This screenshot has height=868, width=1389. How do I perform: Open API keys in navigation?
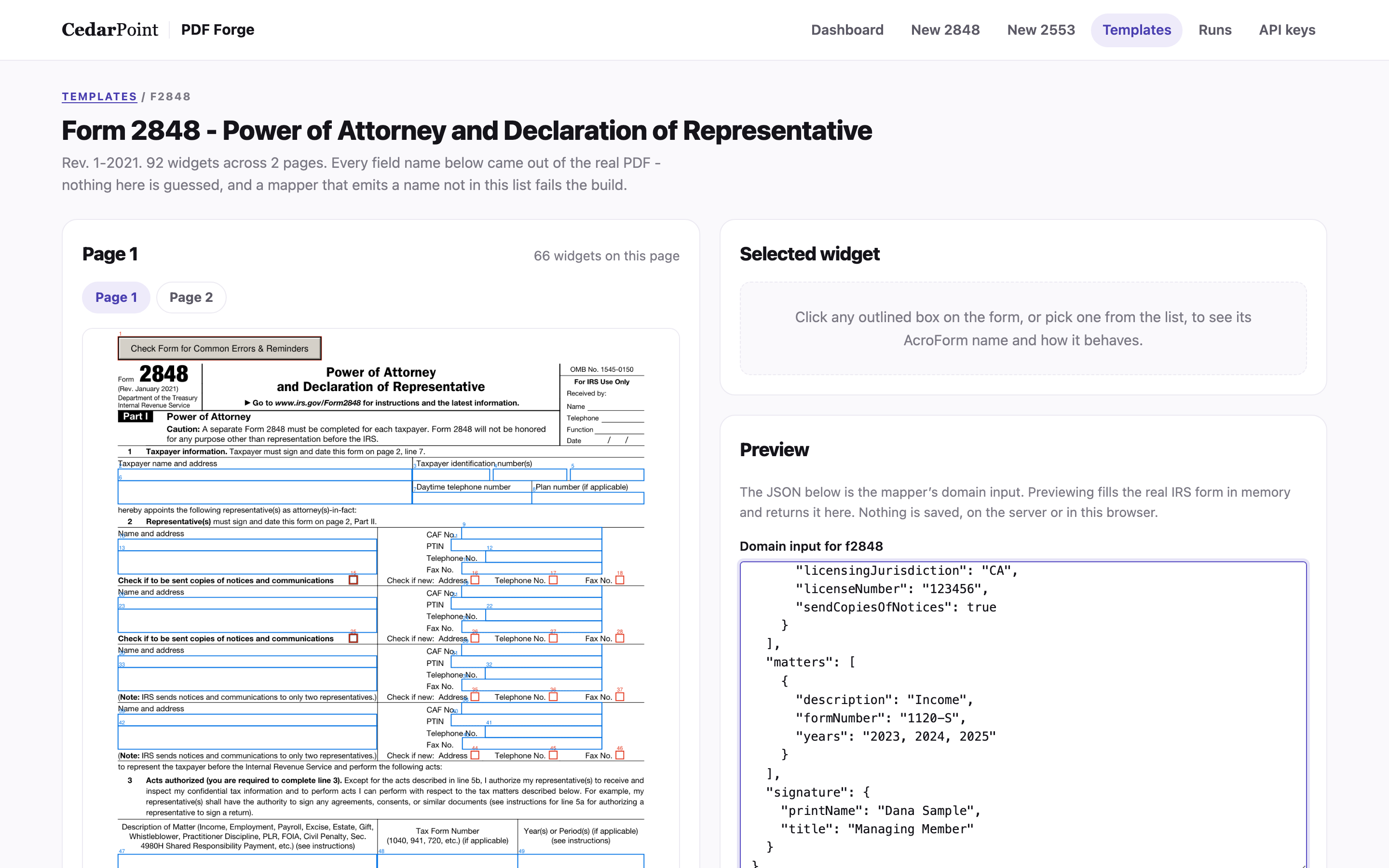pos(1287,30)
